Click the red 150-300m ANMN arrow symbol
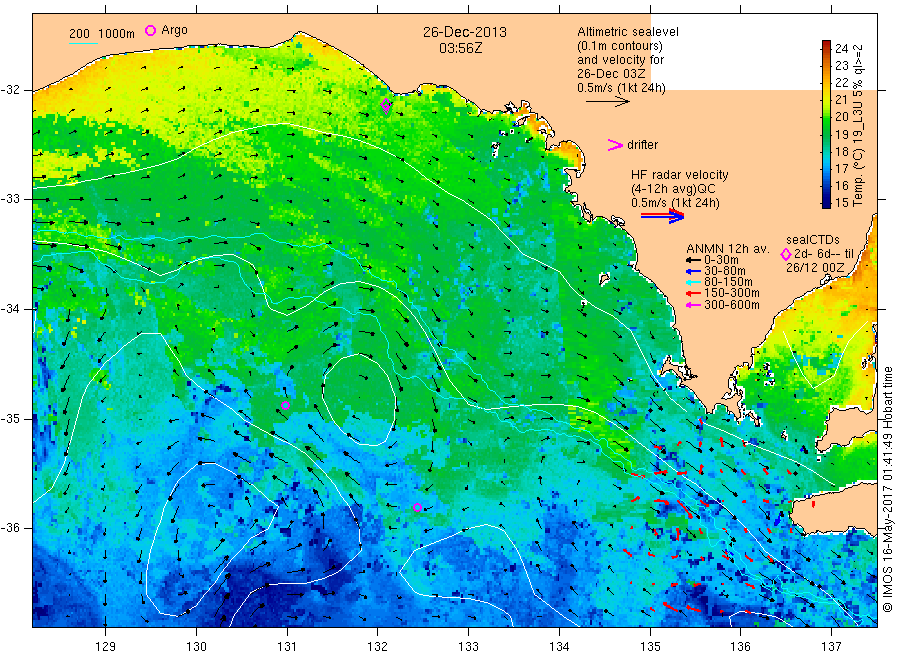Image resolution: width=900 pixels, height=660 pixels. (693, 294)
